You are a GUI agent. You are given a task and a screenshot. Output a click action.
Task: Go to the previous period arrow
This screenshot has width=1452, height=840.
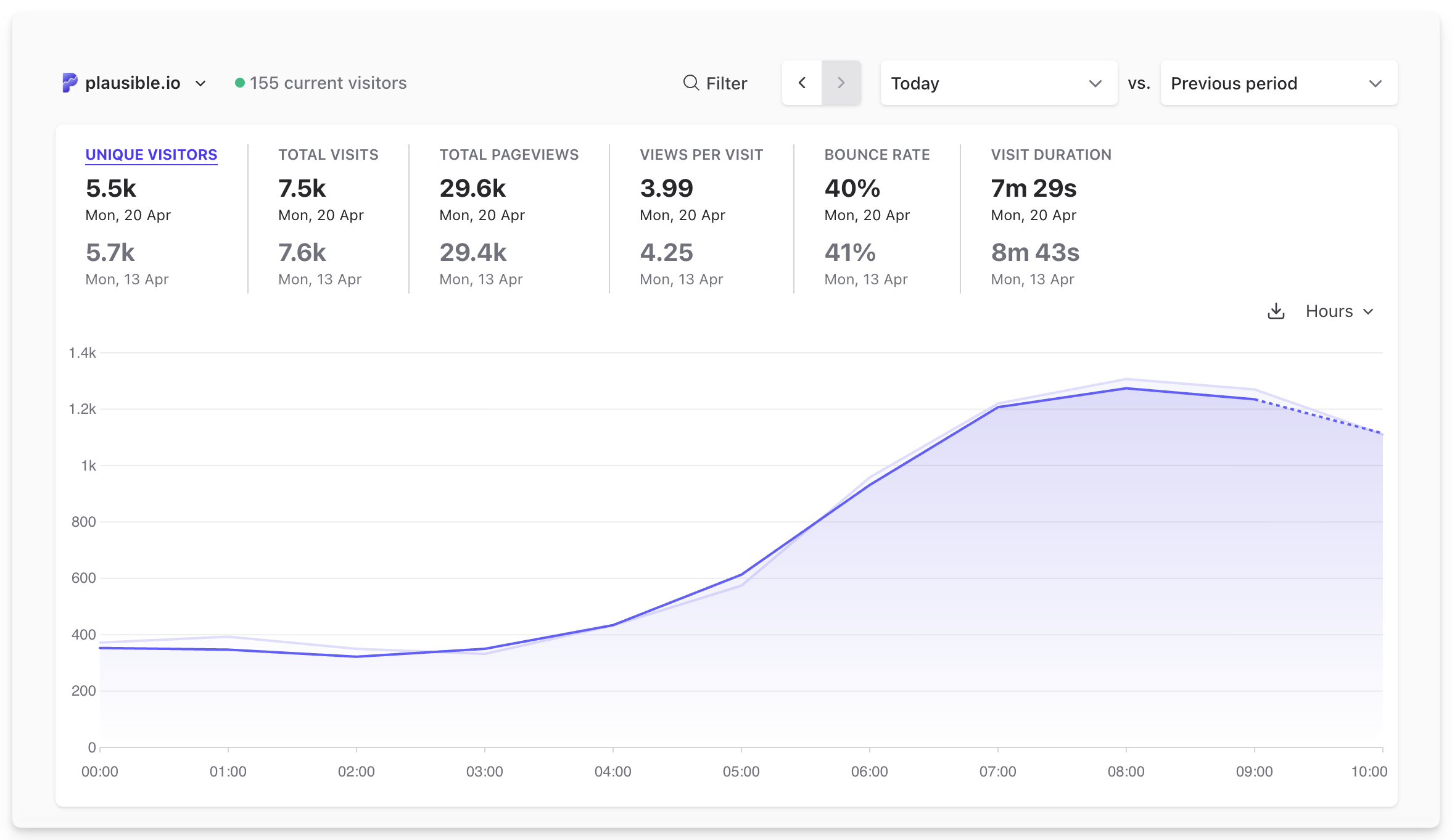coord(802,83)
